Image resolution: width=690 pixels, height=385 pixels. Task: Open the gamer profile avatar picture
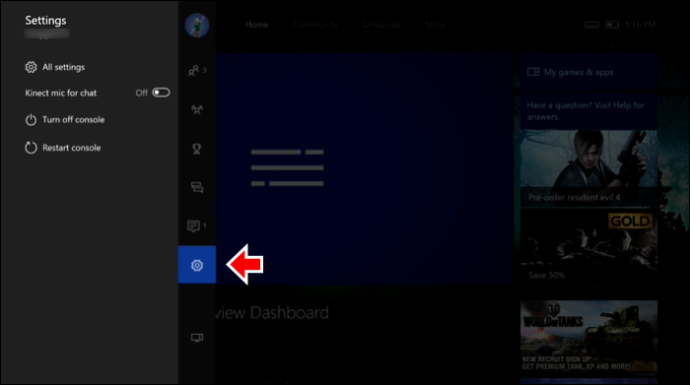197,25
